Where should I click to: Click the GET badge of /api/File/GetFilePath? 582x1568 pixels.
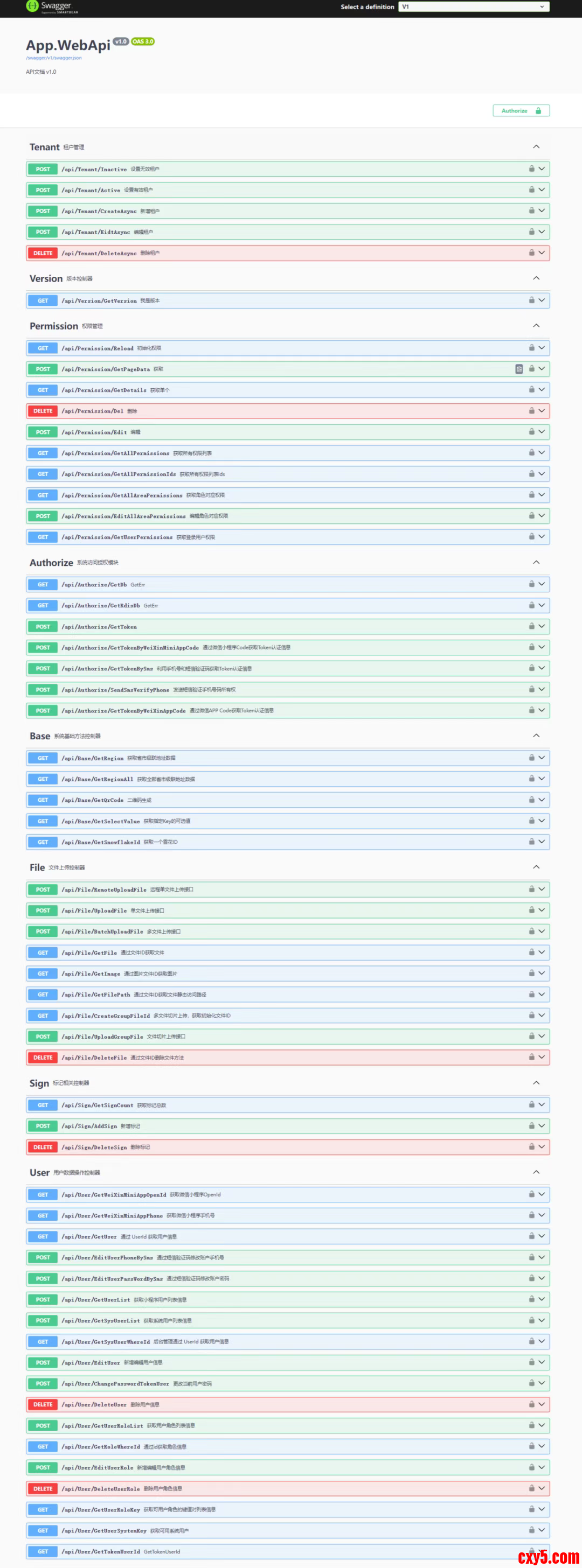[43, 995]
